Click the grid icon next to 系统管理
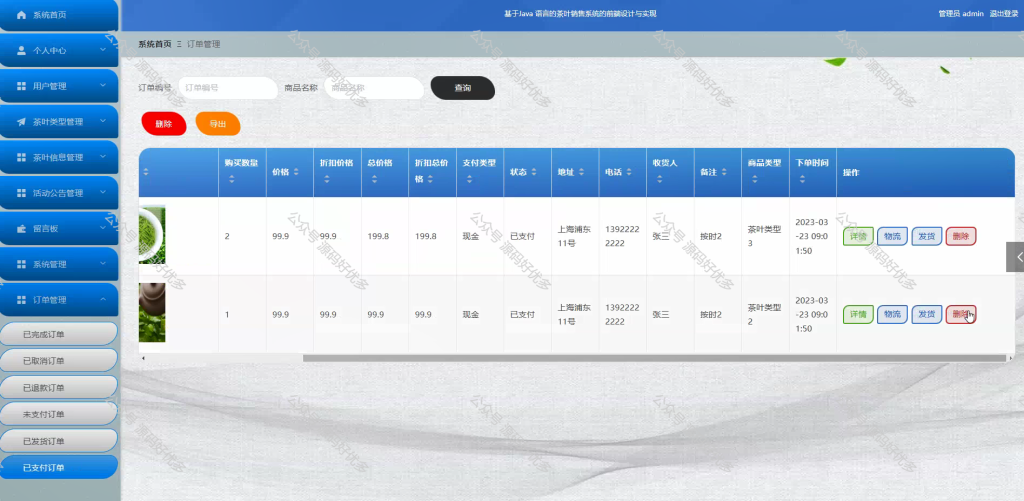The height and width of the screenshot is (501, 1024). point(21,265)
